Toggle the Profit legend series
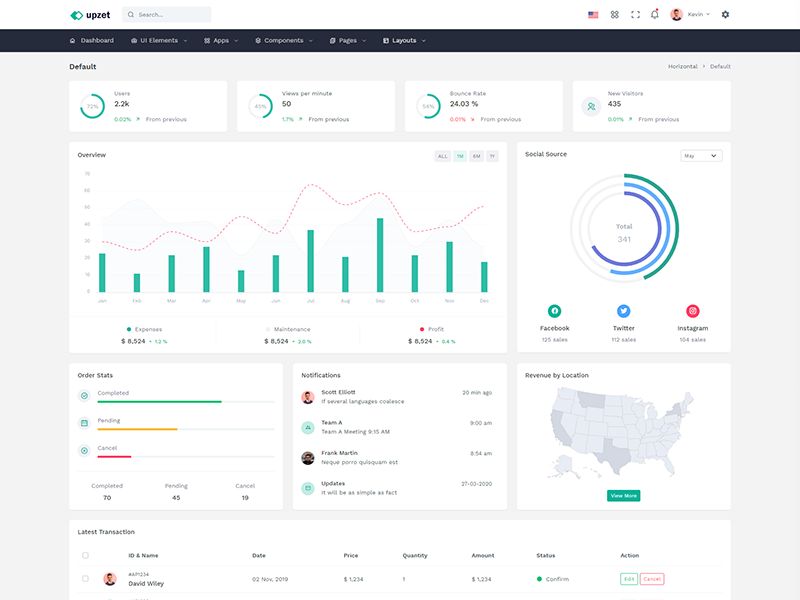The height and width of the screenshot is (600, 800). click(x=432, y=329)
